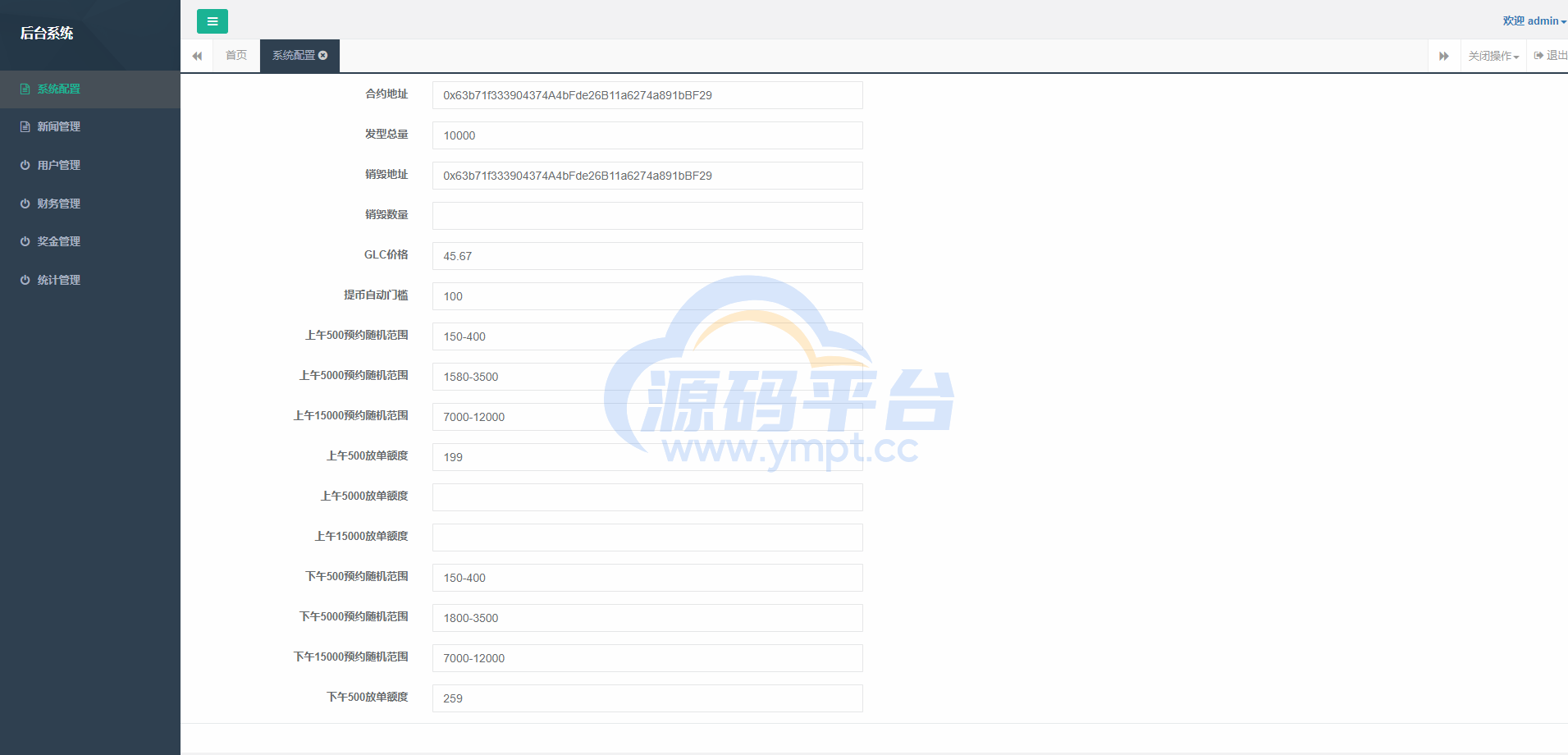Click the 财务管理 power icon
1568x755 pixels.
(25, 204)
